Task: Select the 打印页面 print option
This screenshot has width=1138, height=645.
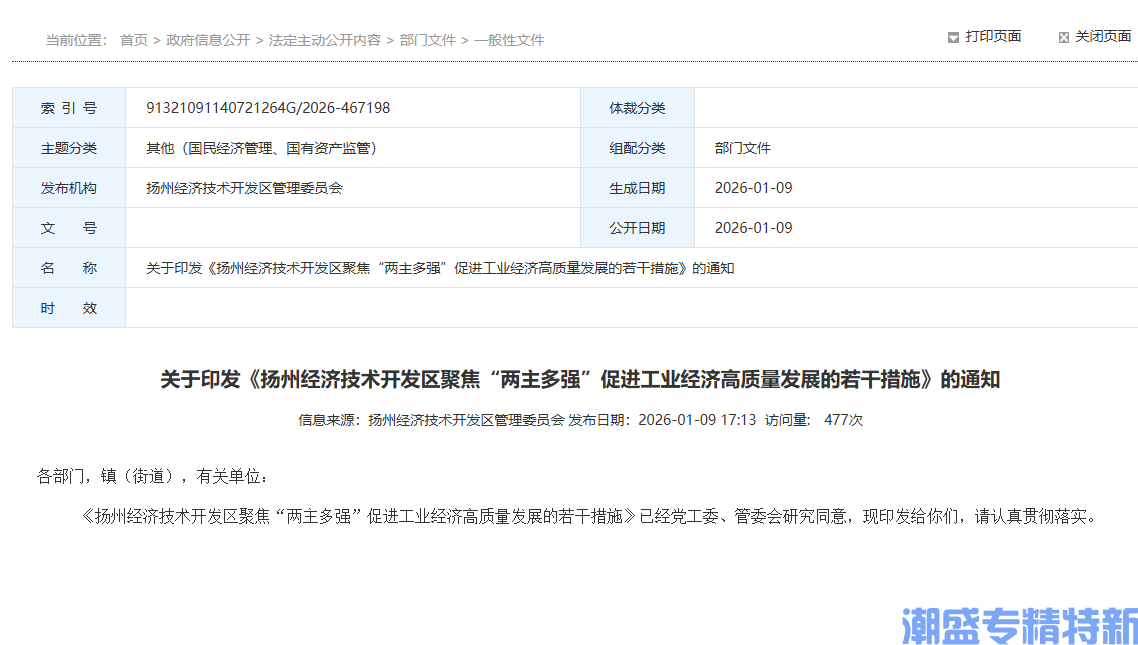Action: pyautogui.click(x=993, y=36)
